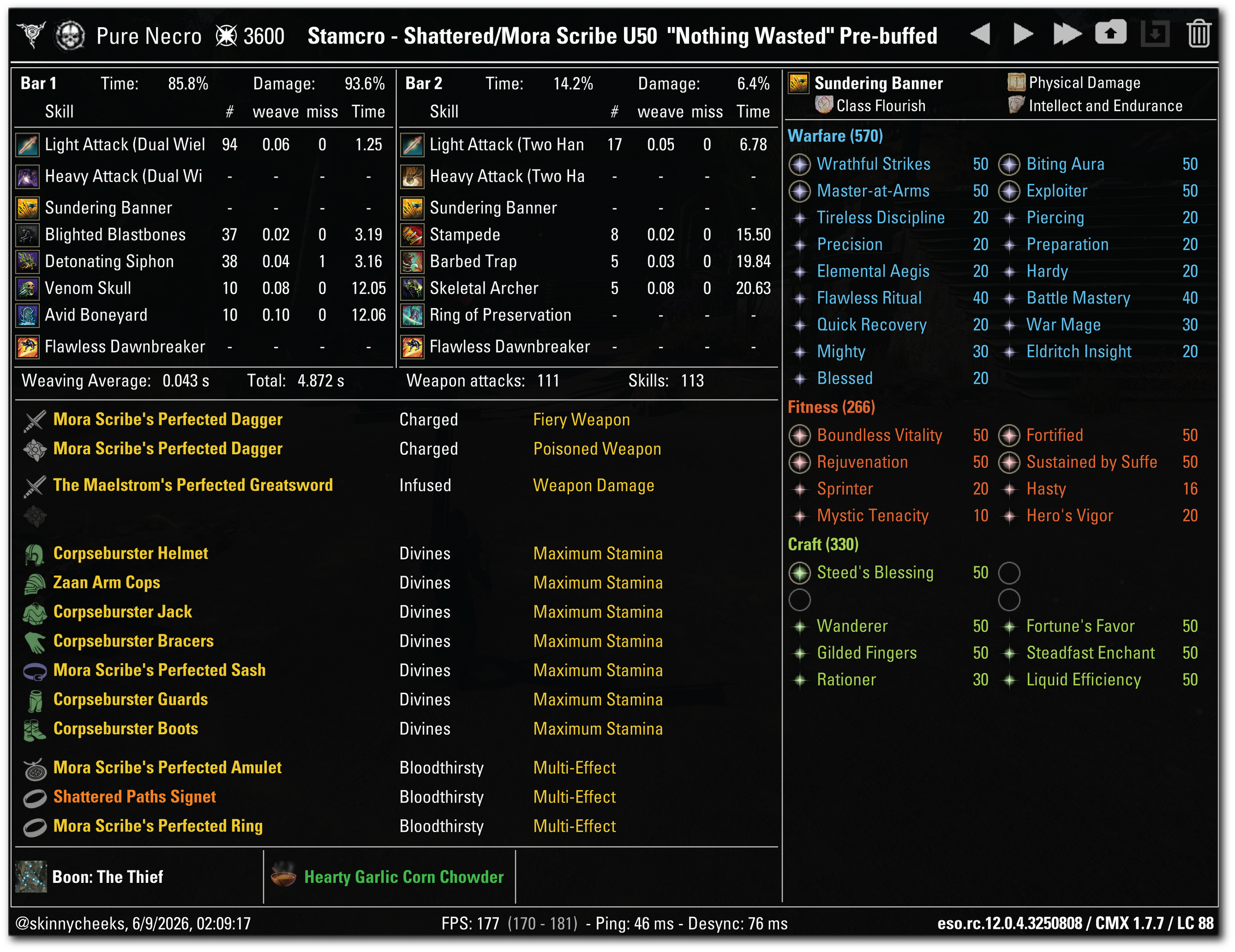Click the Venom Skull skill icon
Image resolution: width=1235 pixels, height=952 pixels.
point(27,288)
